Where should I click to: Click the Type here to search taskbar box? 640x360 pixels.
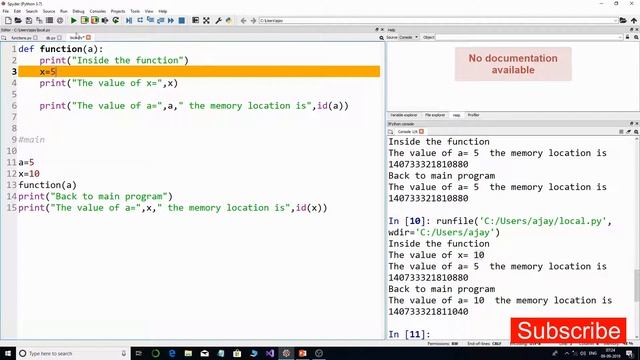(x=73, y=353)
